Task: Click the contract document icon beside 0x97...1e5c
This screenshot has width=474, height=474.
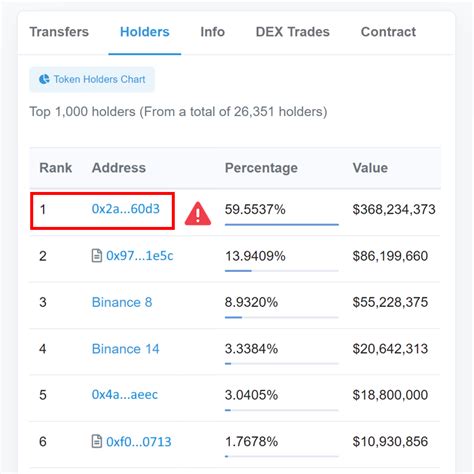Action: pos(97,256)
